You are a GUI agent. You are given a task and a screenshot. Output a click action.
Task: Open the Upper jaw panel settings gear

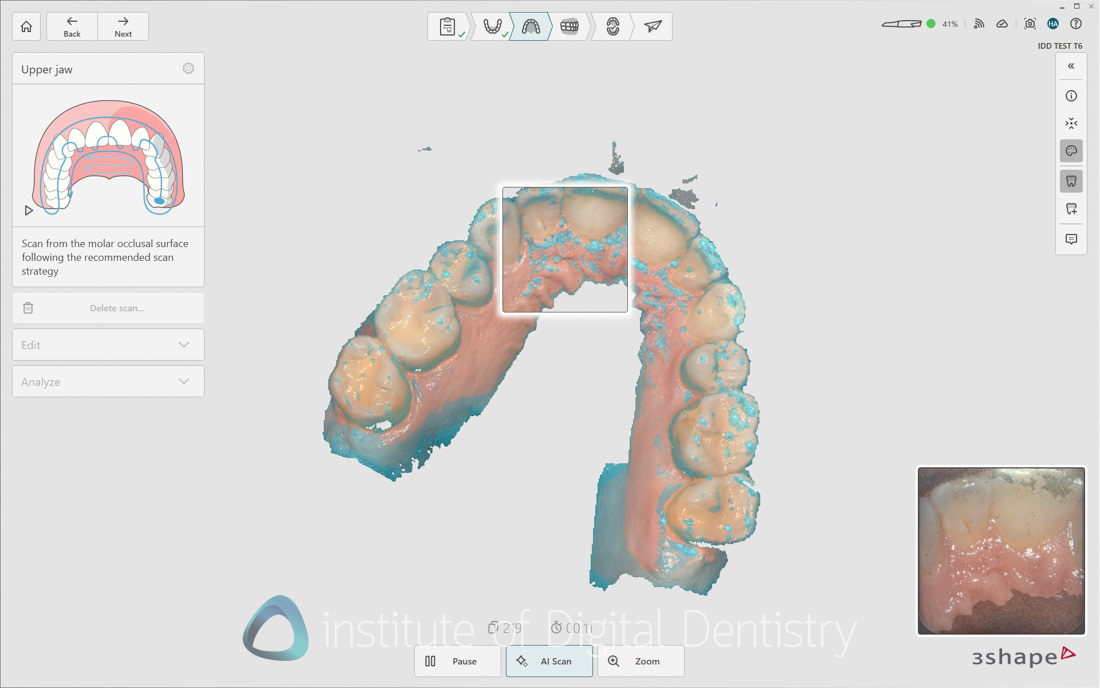(188, 68)
